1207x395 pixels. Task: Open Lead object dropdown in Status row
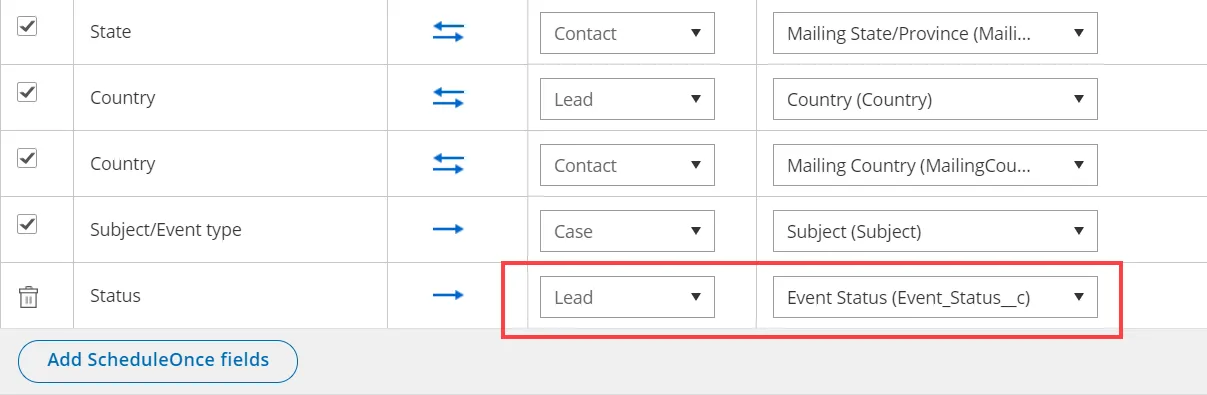click(627, 297)
